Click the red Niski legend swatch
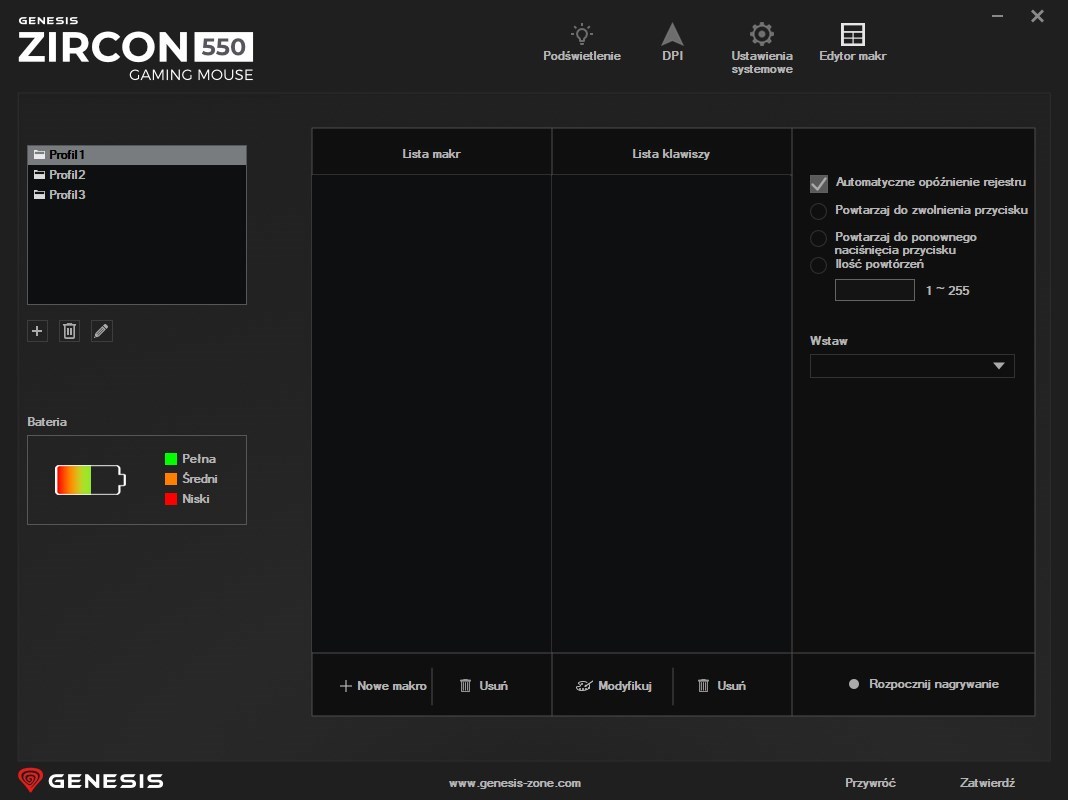 click(171, 499)
